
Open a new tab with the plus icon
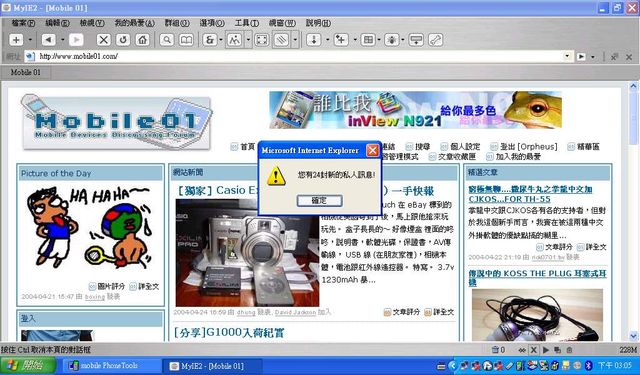point(16,40)
